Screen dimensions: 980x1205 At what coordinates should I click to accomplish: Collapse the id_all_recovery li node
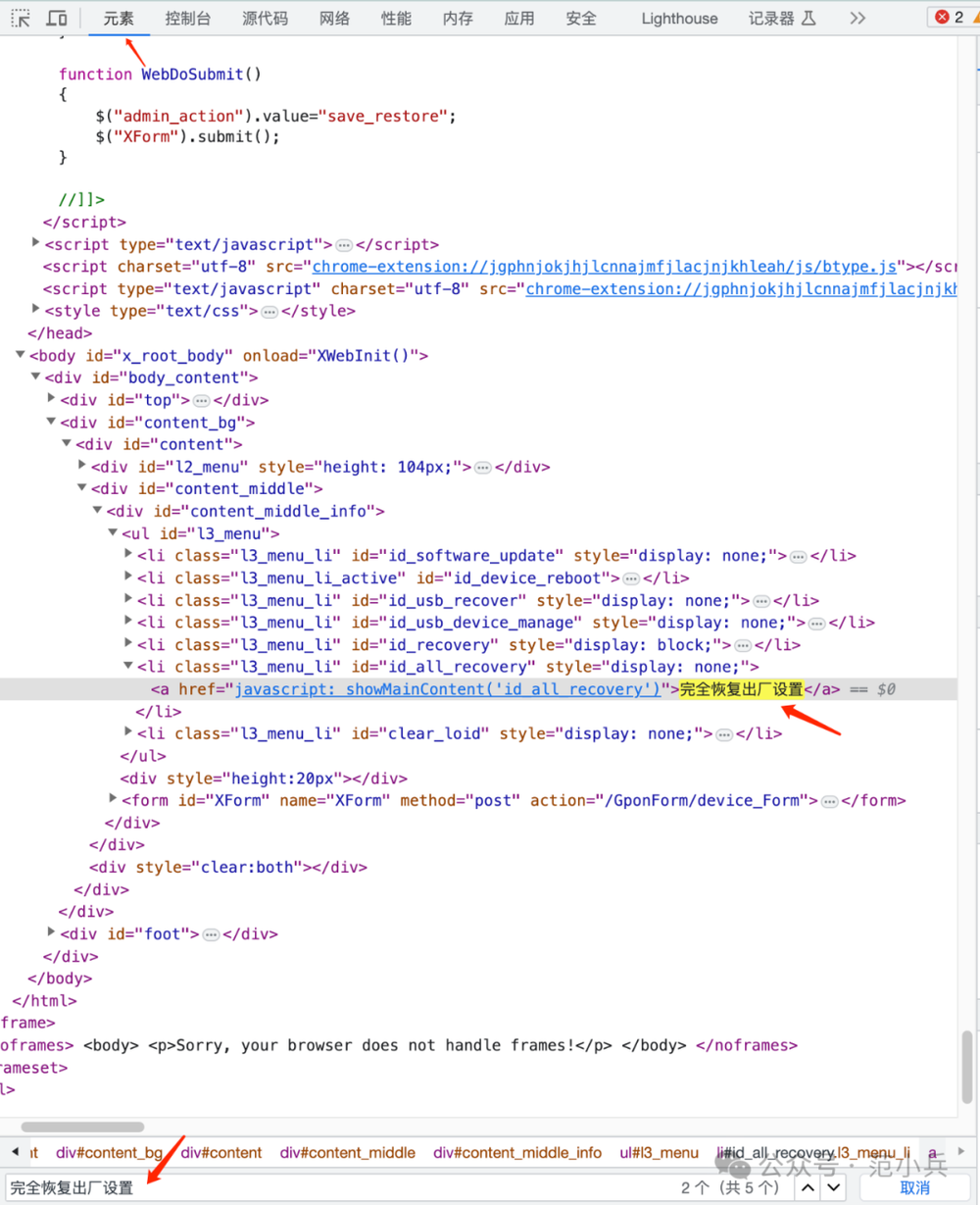pyautogui.click(x=129, y=666)
